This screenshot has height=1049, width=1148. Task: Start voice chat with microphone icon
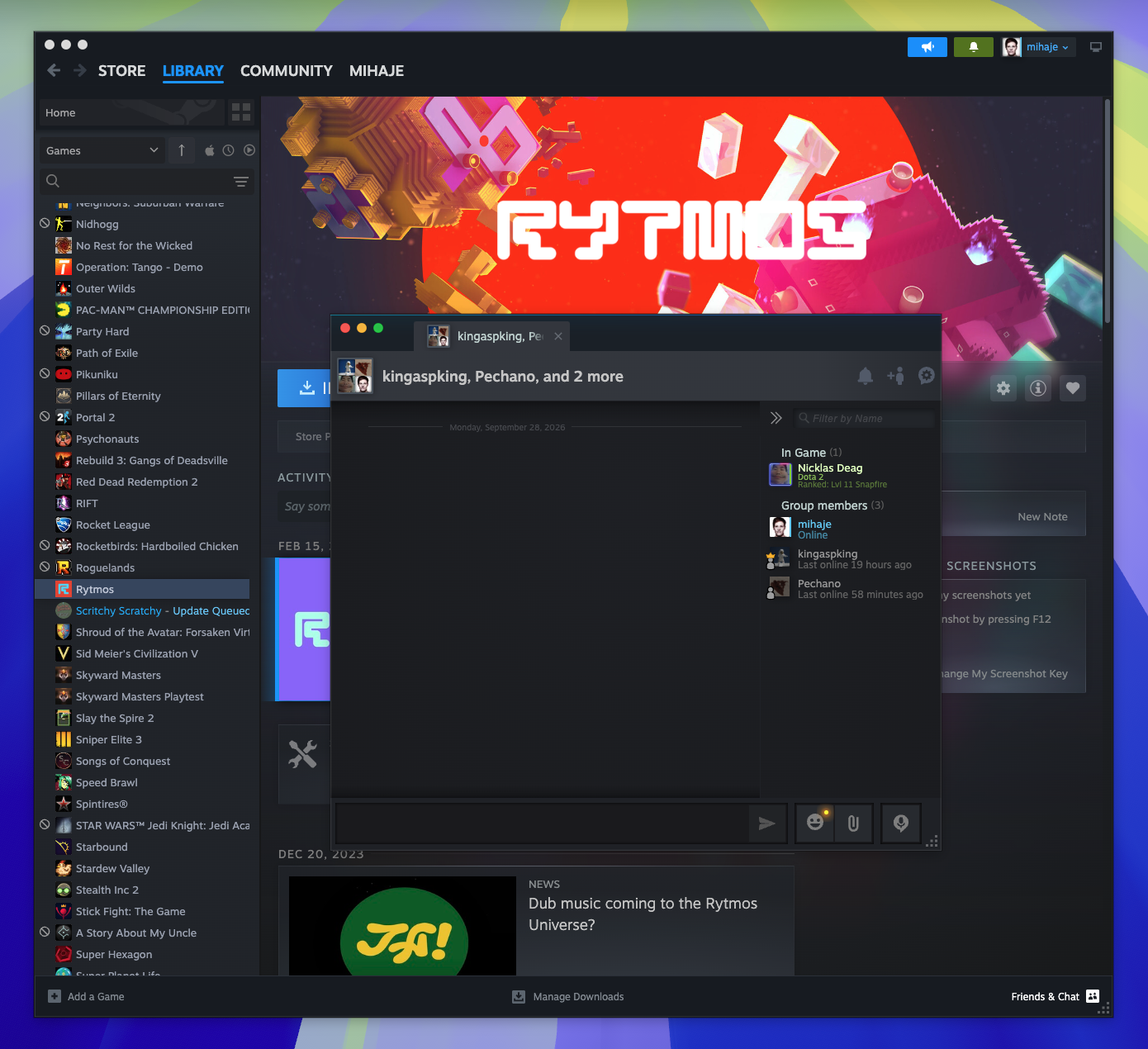901,823
